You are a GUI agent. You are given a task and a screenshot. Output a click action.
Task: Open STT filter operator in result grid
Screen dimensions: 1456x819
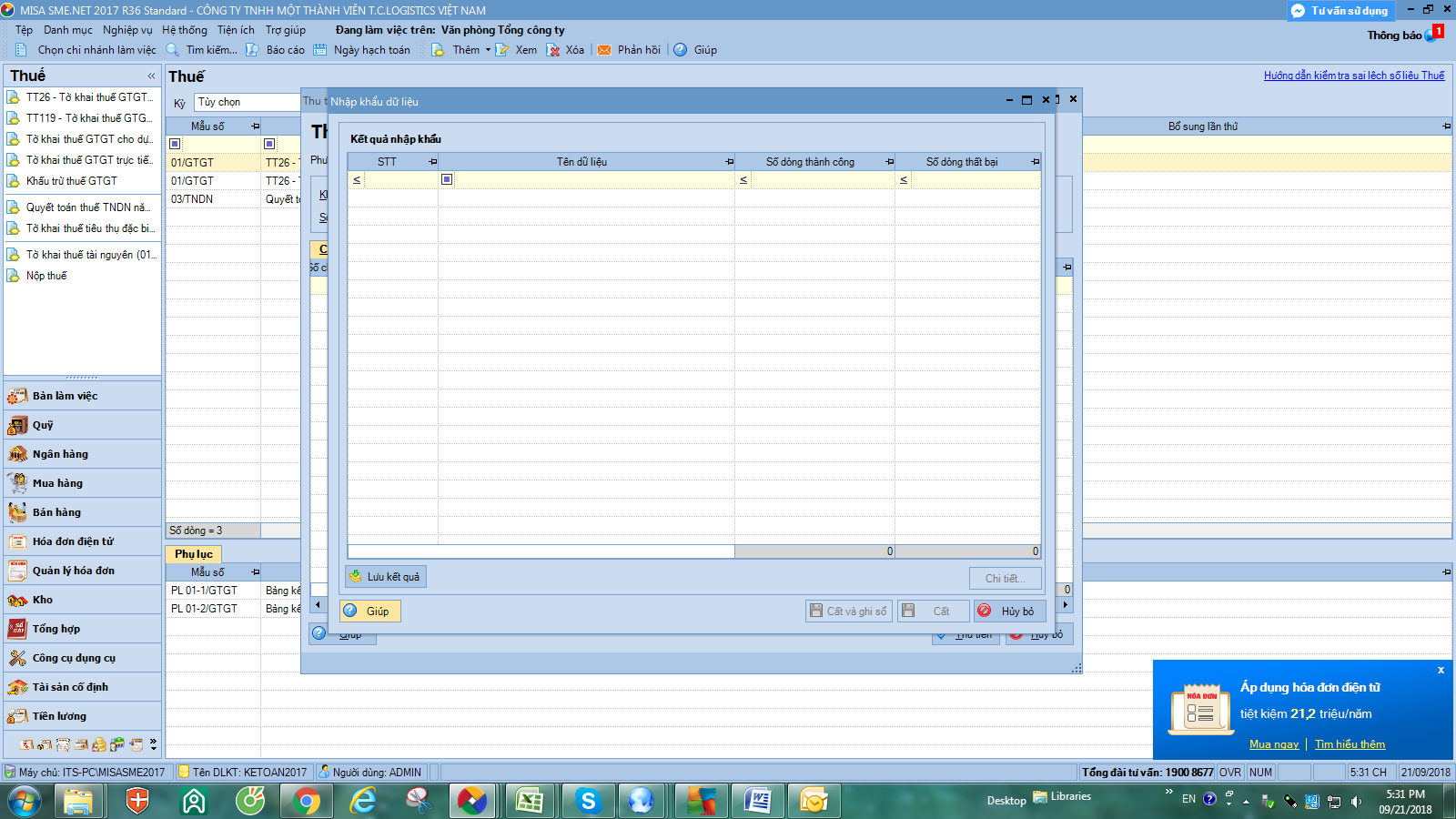click(x=357, y=180)
